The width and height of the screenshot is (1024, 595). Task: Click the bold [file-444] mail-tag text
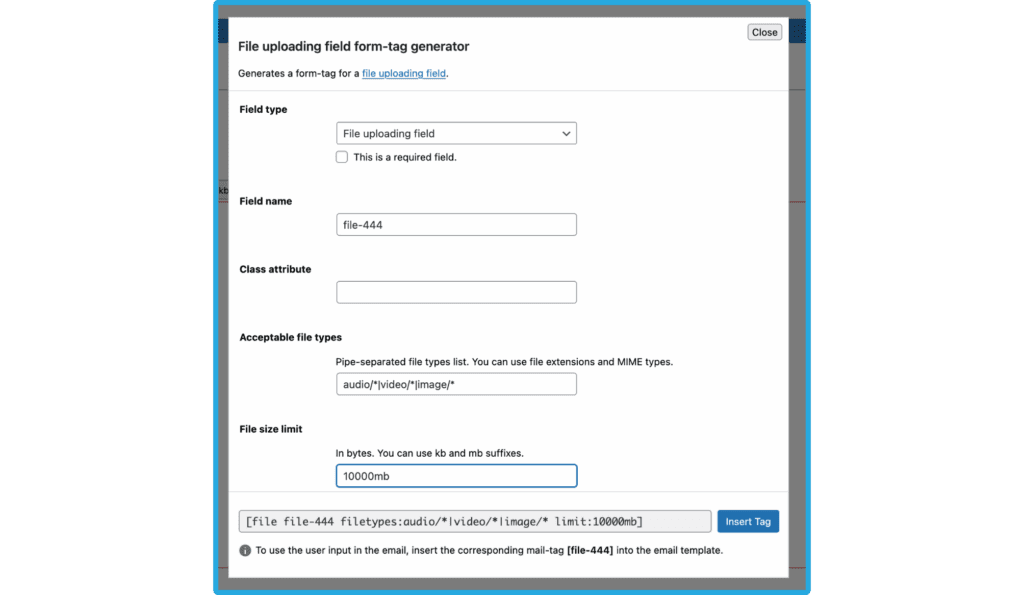pyautogui.click(x=590, y=551)
